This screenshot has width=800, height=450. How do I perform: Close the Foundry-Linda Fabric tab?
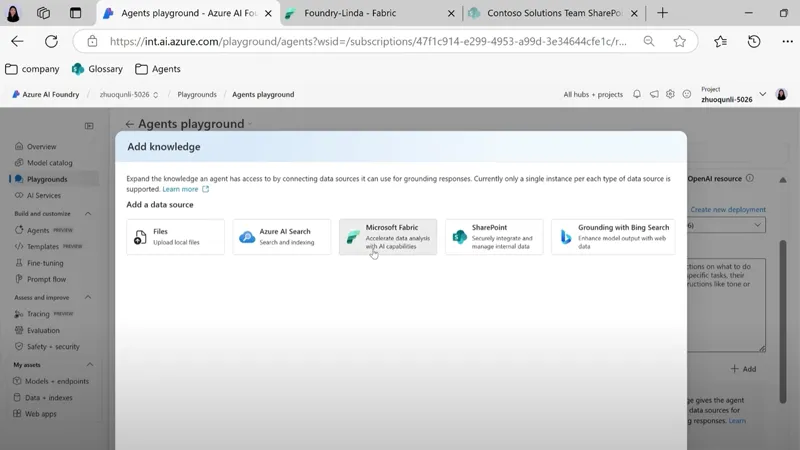[451, 13]
